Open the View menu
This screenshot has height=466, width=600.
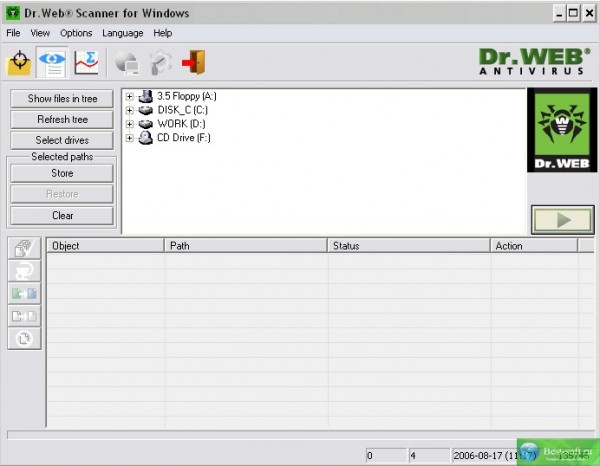click(40, 33)
